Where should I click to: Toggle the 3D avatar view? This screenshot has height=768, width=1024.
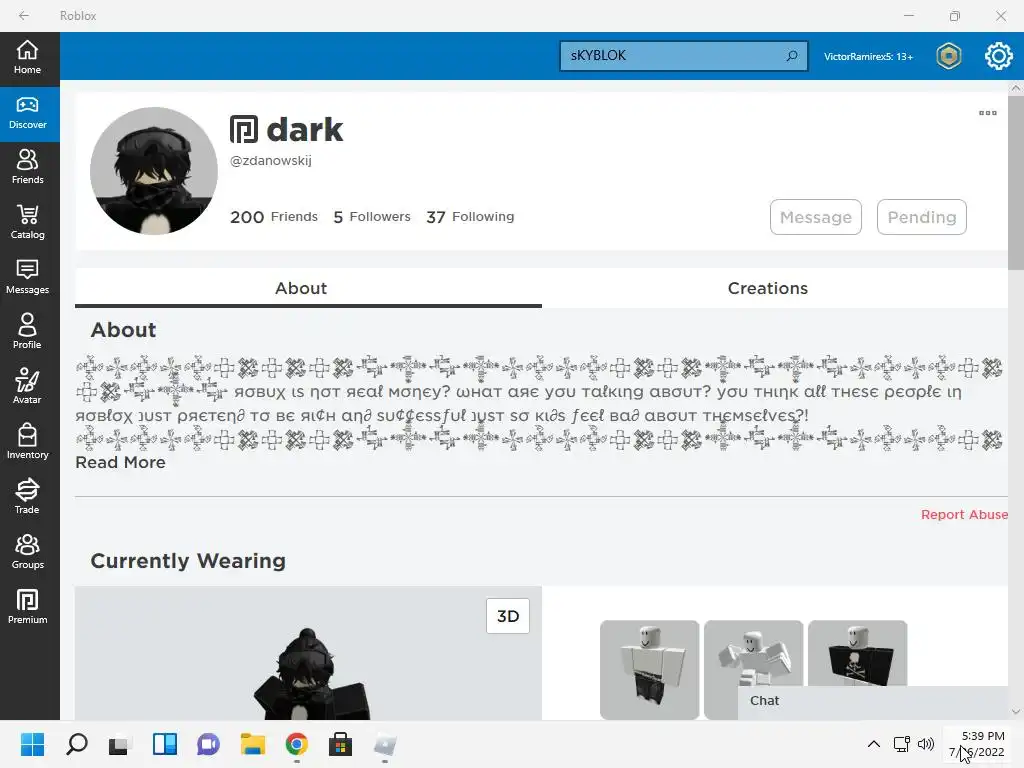pos(508,616)
